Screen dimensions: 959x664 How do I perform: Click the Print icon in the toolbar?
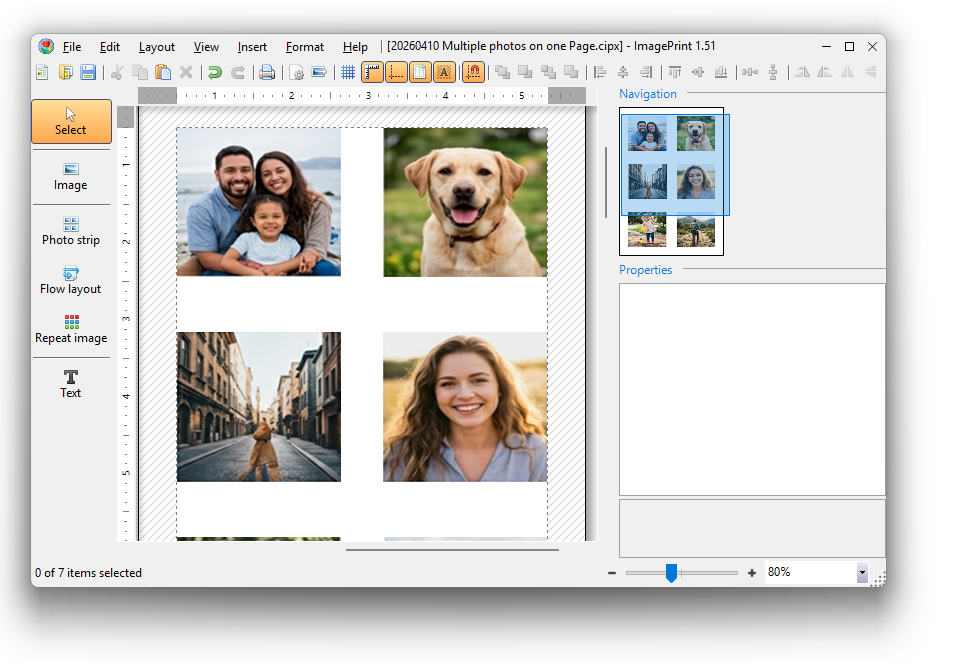[267, 71]
